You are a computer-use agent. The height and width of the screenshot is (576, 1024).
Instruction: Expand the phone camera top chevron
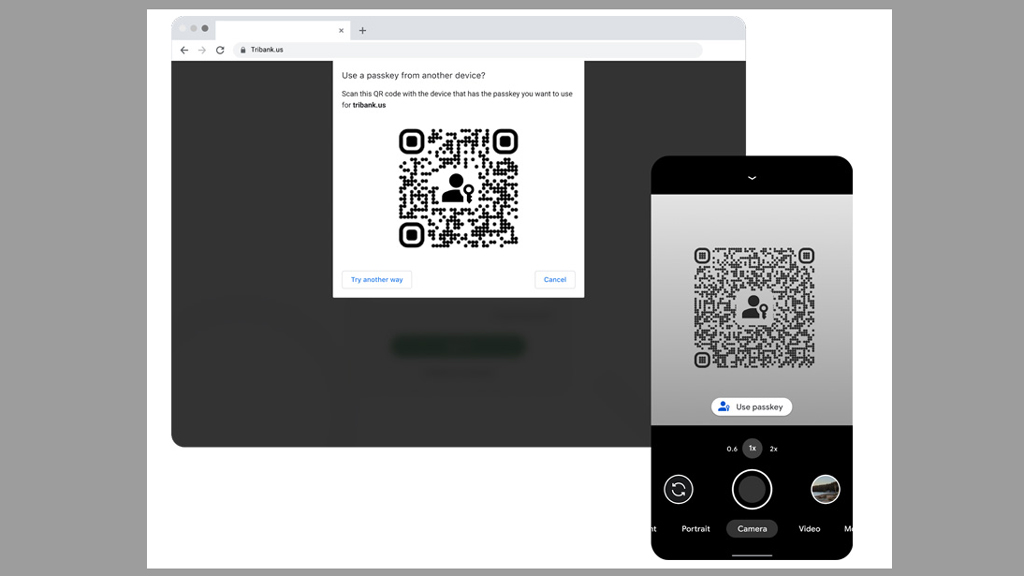tap(752, 178)
